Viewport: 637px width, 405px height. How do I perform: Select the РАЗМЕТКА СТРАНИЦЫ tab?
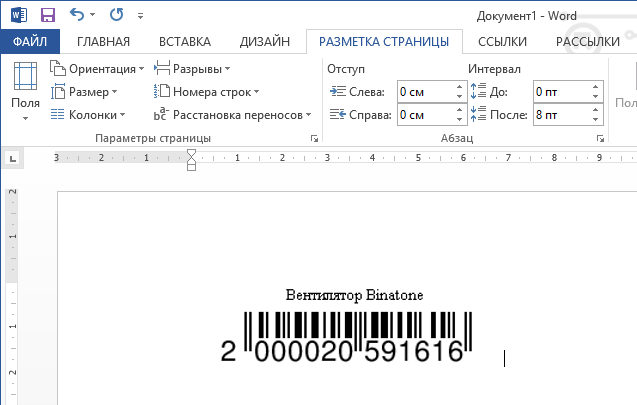(384, 41)
